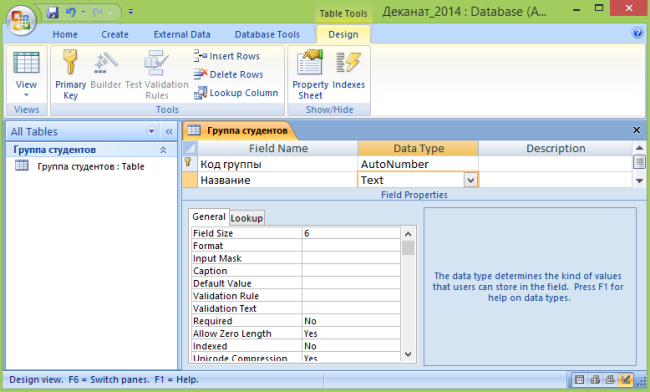The height and width of the screenshot is (392, 650).
Task: Click the Data Type column header
Action: [x=418, y=148]
